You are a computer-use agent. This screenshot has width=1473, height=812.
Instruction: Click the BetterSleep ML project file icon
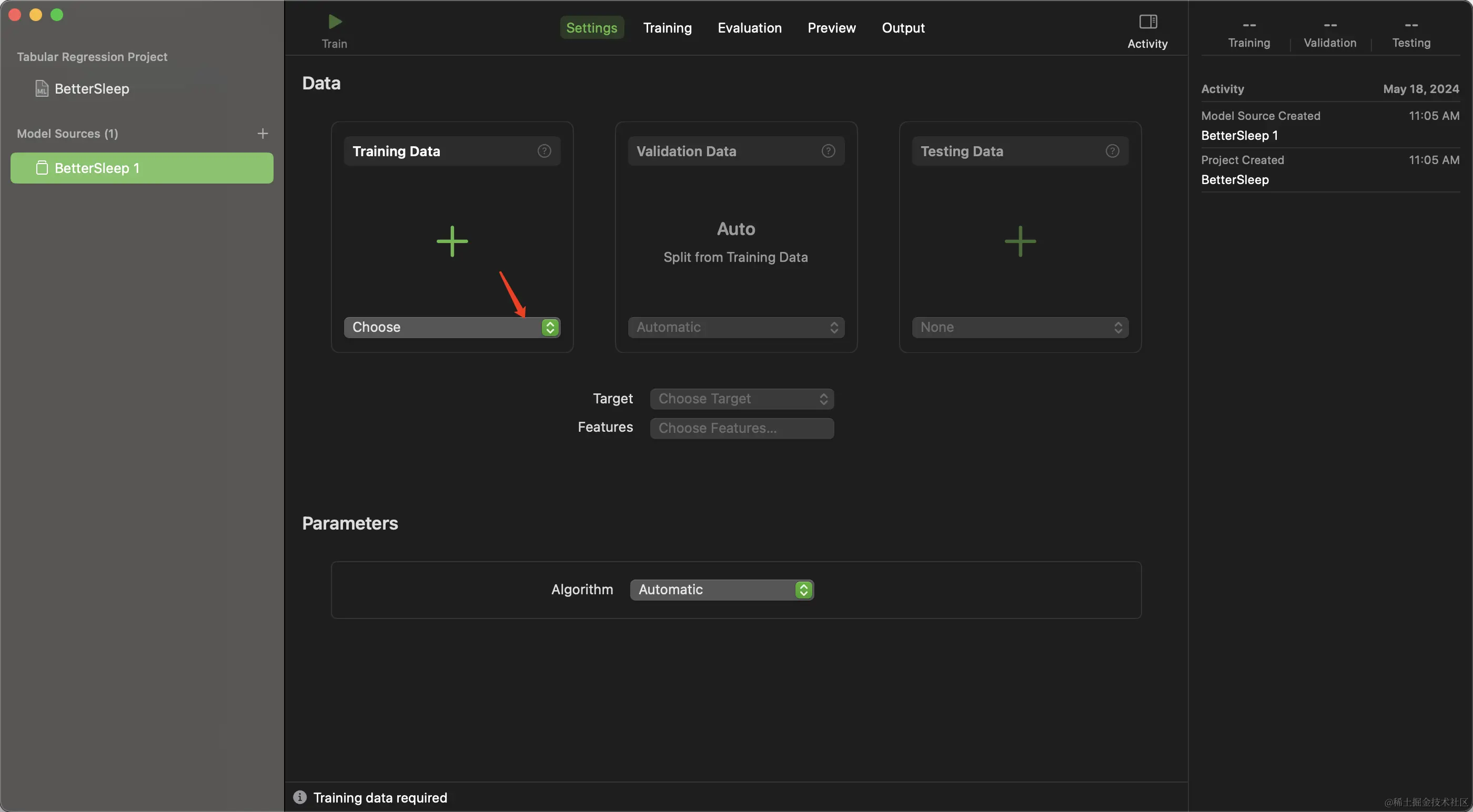click(42, 89)
